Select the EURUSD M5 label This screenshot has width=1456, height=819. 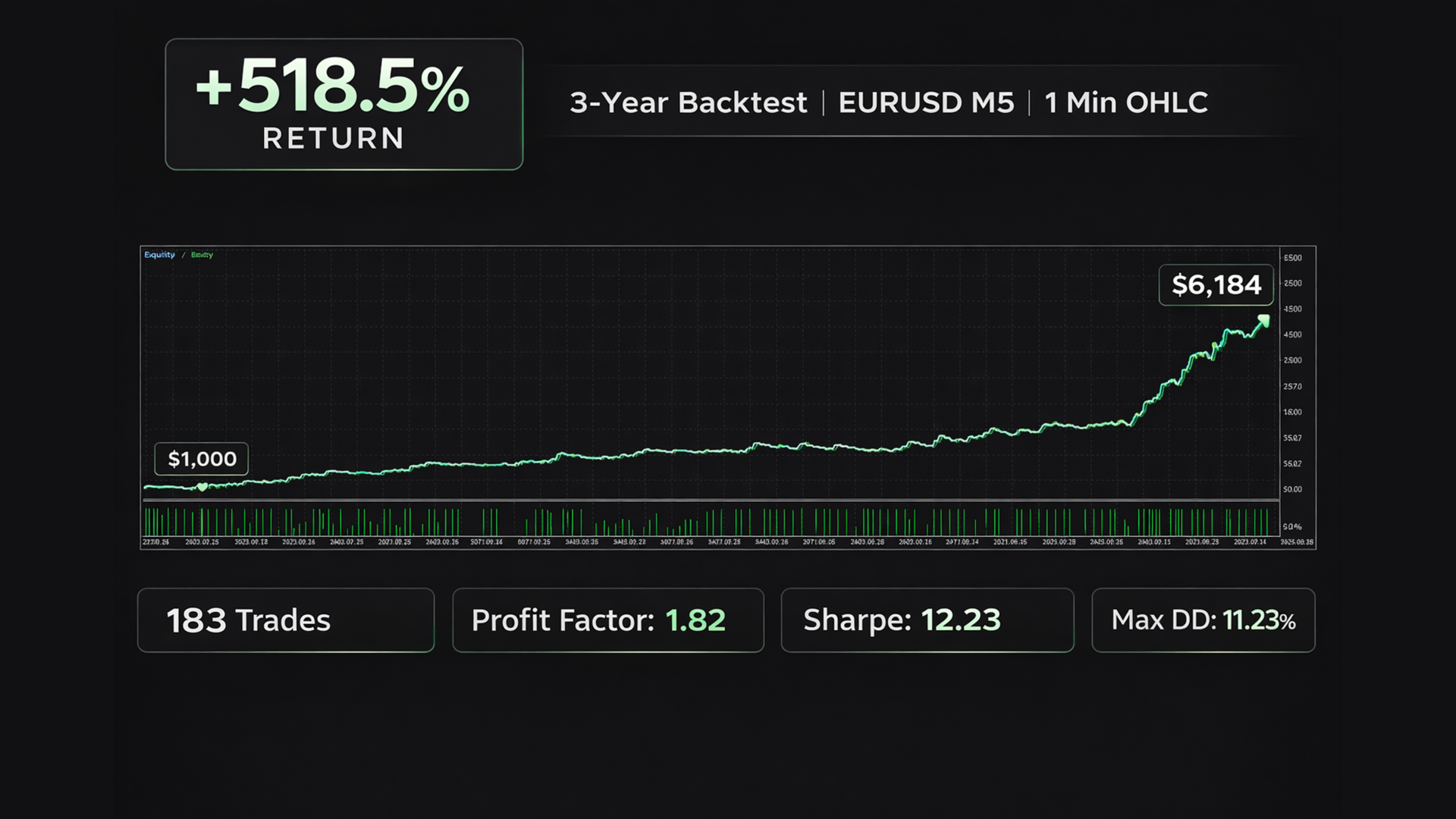925,102
